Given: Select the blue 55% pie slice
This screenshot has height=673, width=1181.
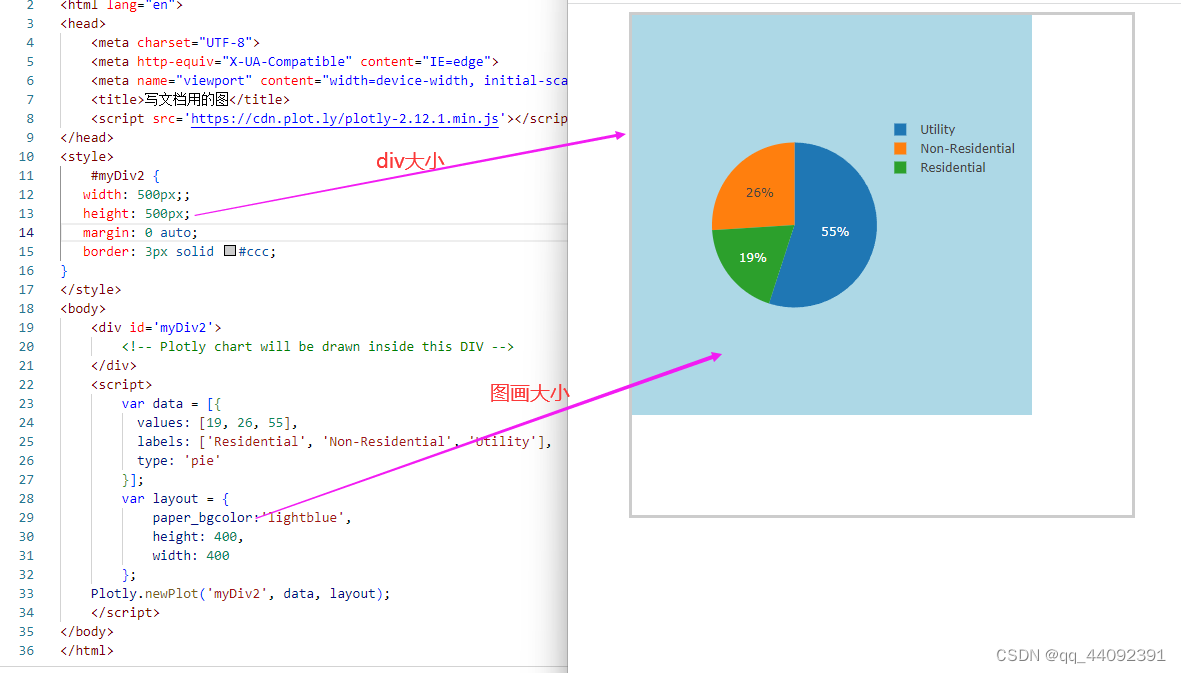Looking at the screenshot, I should 835,232.
